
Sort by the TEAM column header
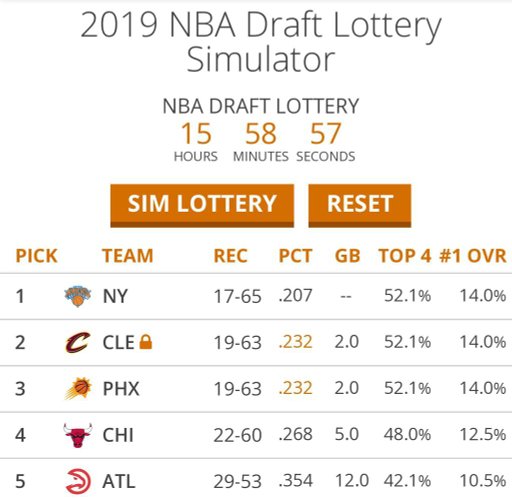128,256
